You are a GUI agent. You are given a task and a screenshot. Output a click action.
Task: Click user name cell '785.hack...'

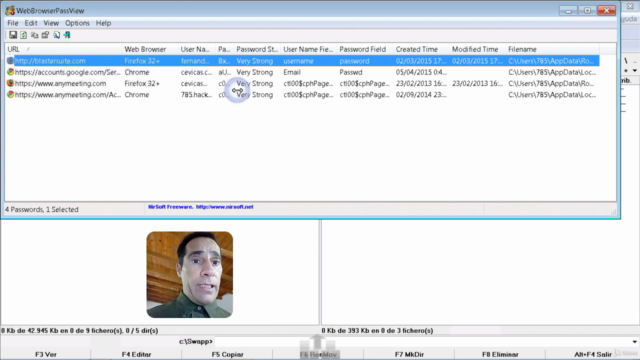point(196,95)
